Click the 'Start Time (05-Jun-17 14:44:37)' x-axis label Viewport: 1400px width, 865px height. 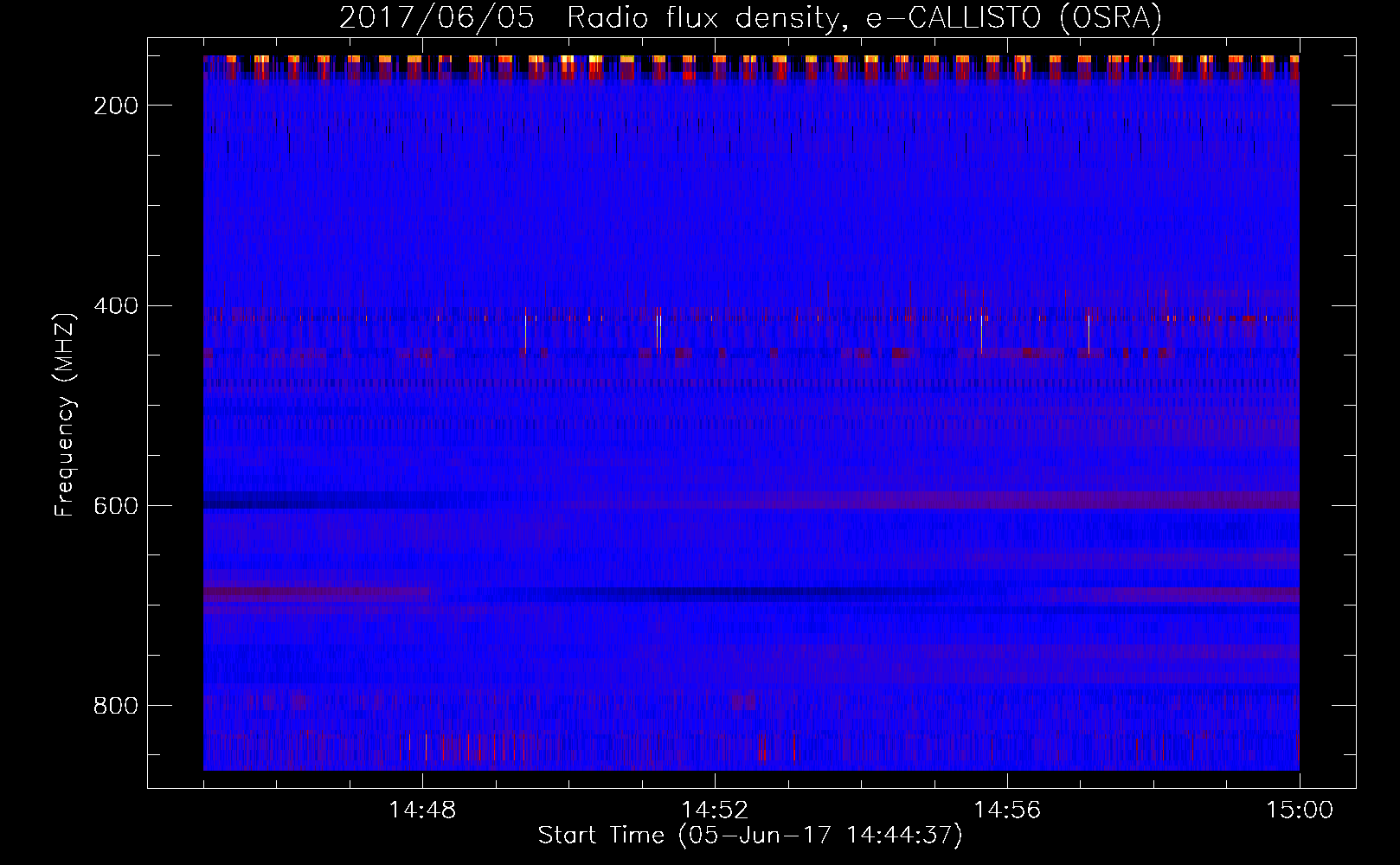click(x=750, y=836)
